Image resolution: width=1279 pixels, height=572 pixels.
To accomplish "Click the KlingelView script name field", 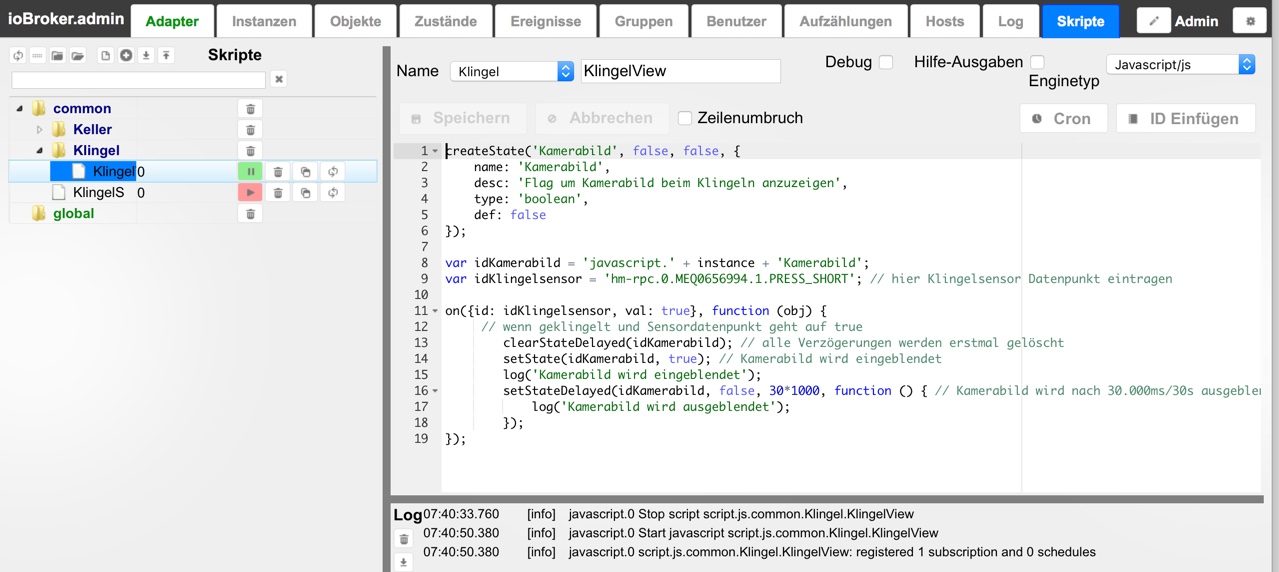I will click(x=680, y=71).
